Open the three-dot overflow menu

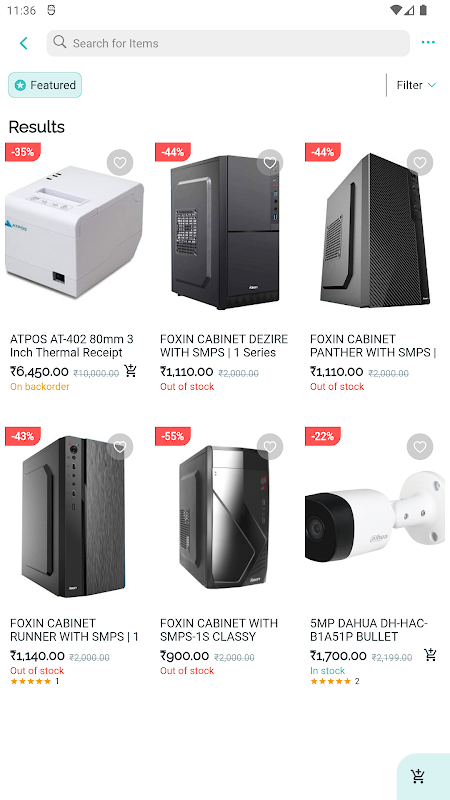(x=428, y=42)
